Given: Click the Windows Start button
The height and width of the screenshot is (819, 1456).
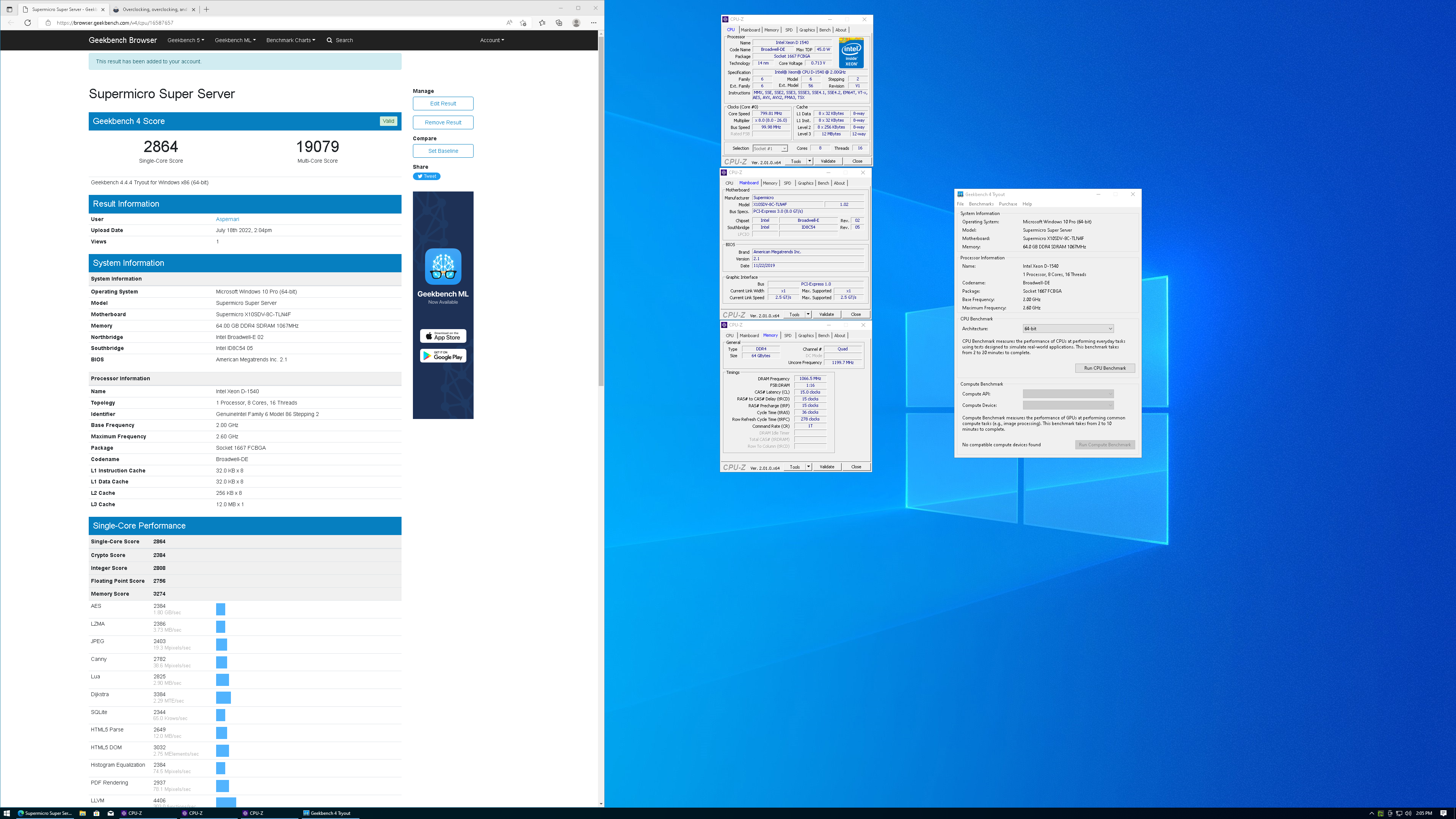Looking at the screenshot, I should (x=7, y=813).
